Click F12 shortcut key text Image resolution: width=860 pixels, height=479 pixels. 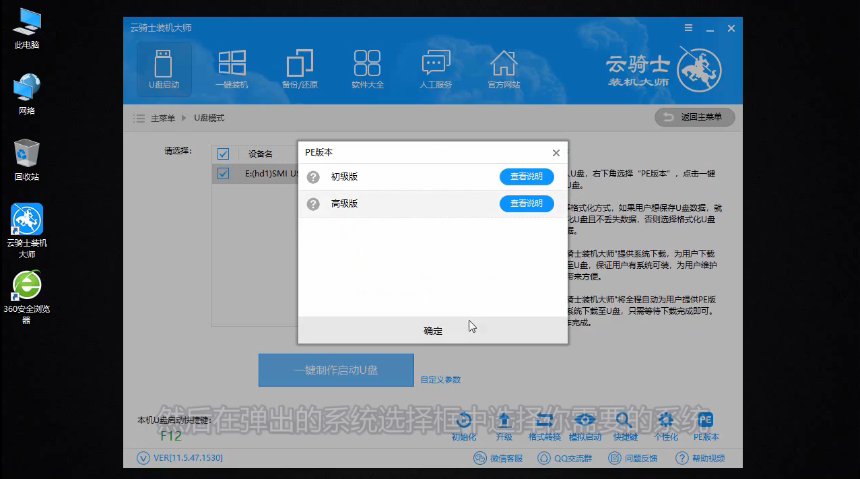pos(171,436)
